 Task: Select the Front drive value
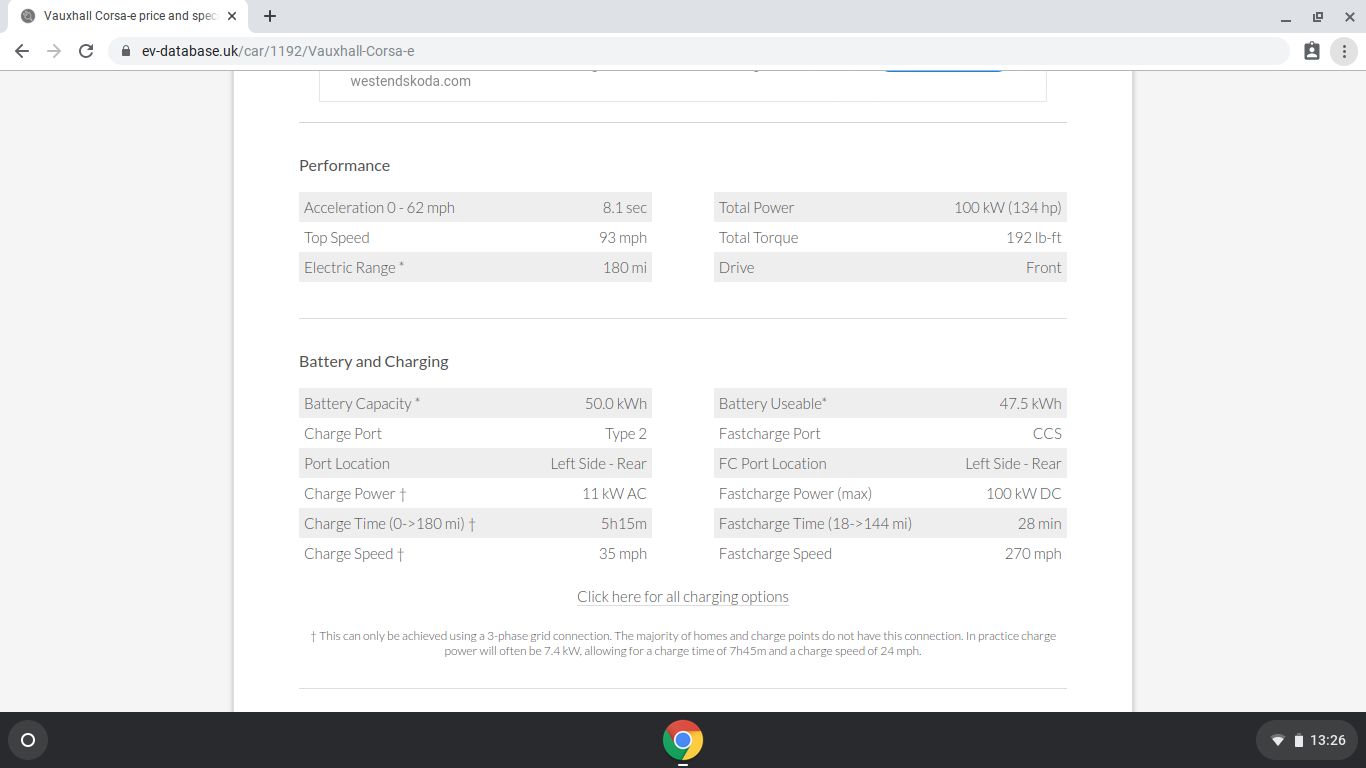coord(1044,268)
